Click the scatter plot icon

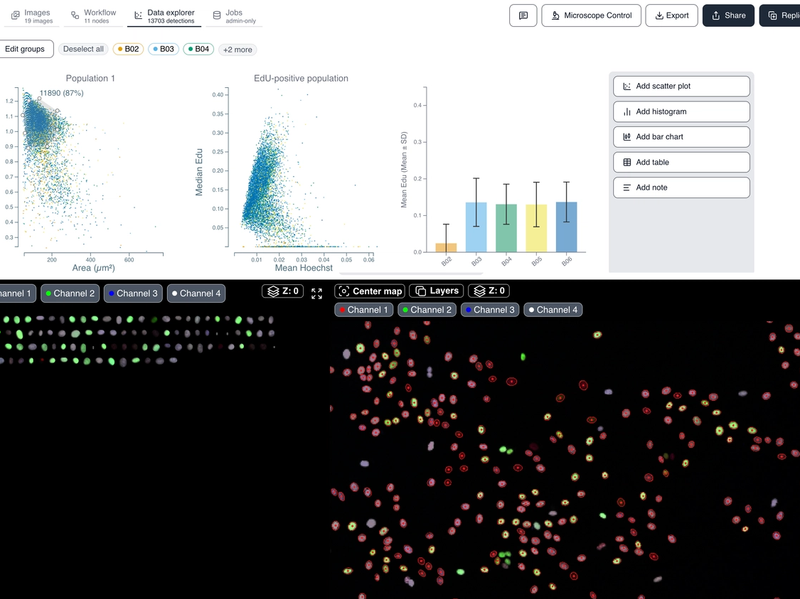click(627, 86)
